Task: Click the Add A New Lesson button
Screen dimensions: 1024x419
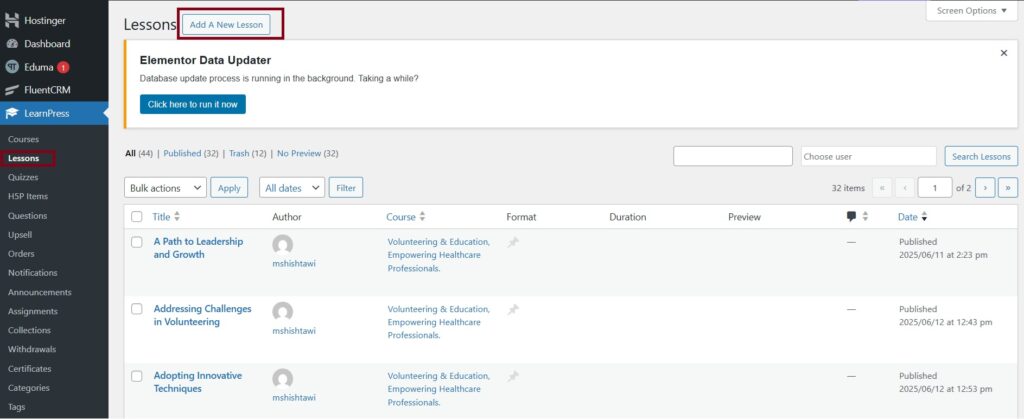Action: point(226,25)
